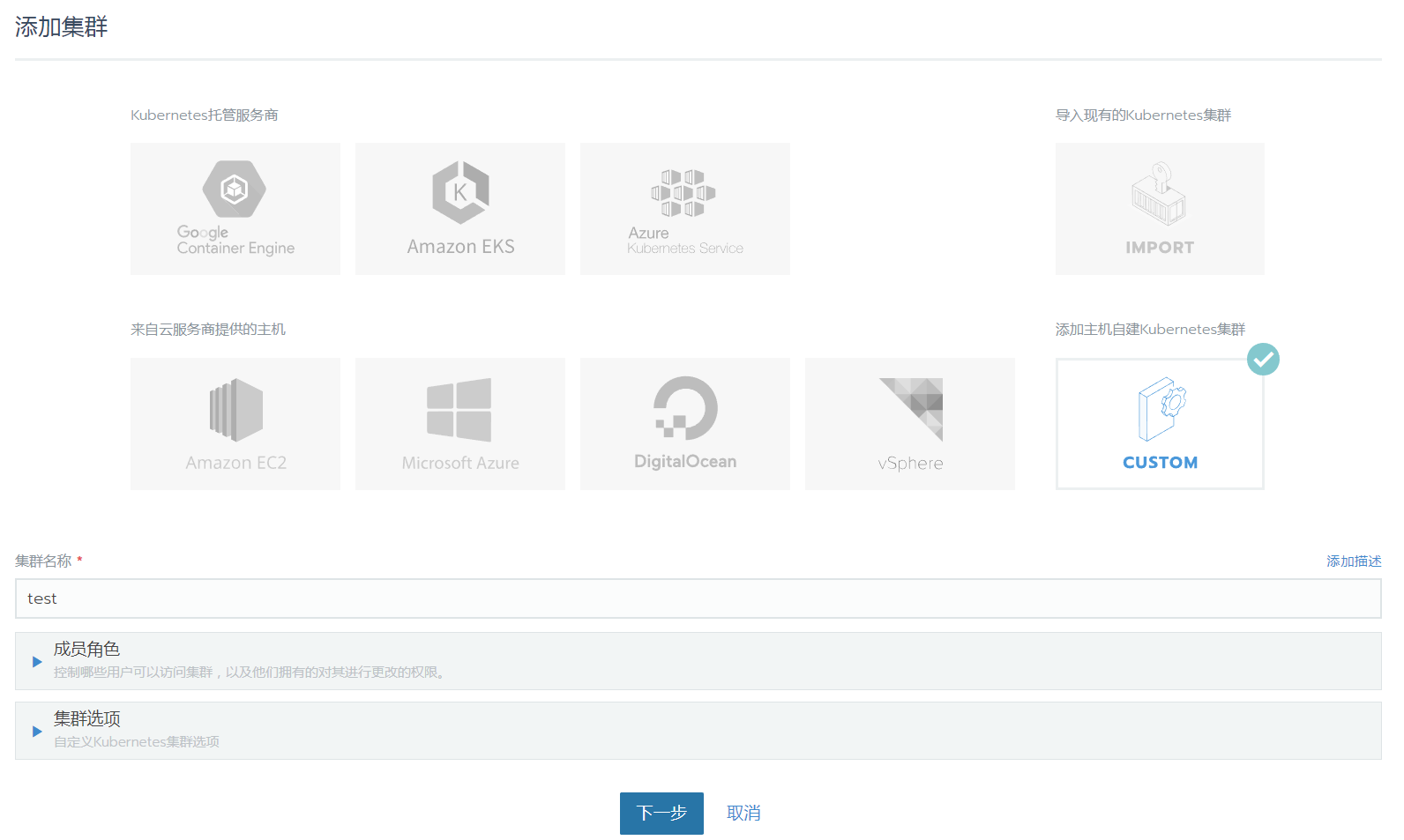1404x840 pixels.
Task: Open the 添加描述 link
Action: tap(1354, 561)
